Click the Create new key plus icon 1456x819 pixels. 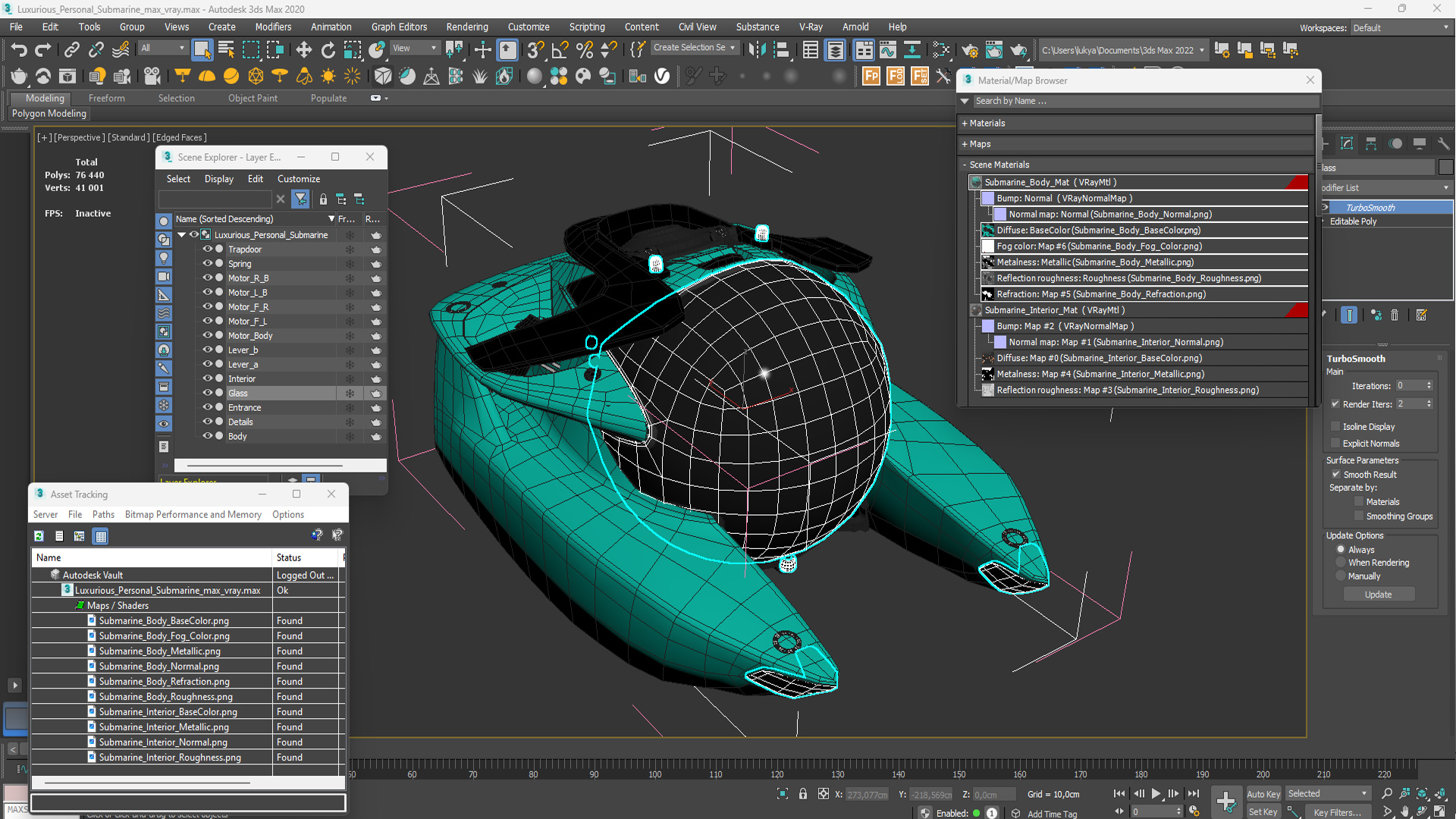click(1225, 802)
